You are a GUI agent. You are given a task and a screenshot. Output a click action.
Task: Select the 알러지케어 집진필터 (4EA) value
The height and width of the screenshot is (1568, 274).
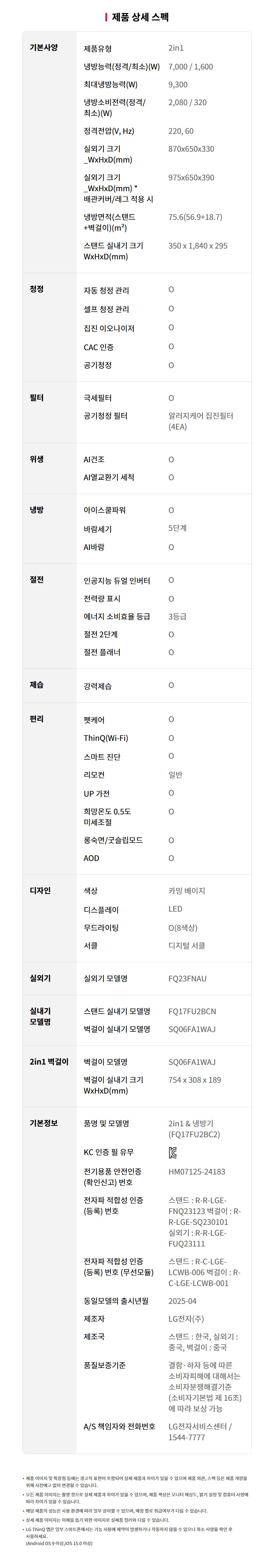click(201, 421)
